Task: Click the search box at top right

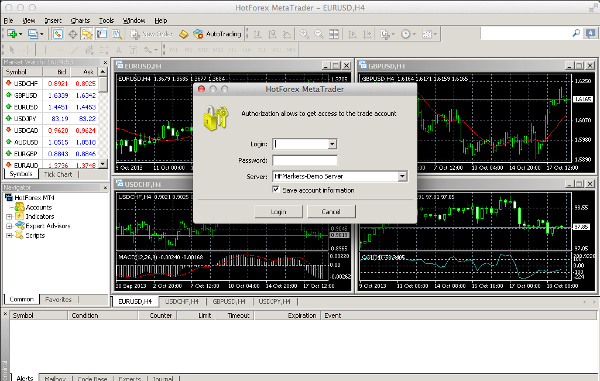Action: [x=525, y=33]
